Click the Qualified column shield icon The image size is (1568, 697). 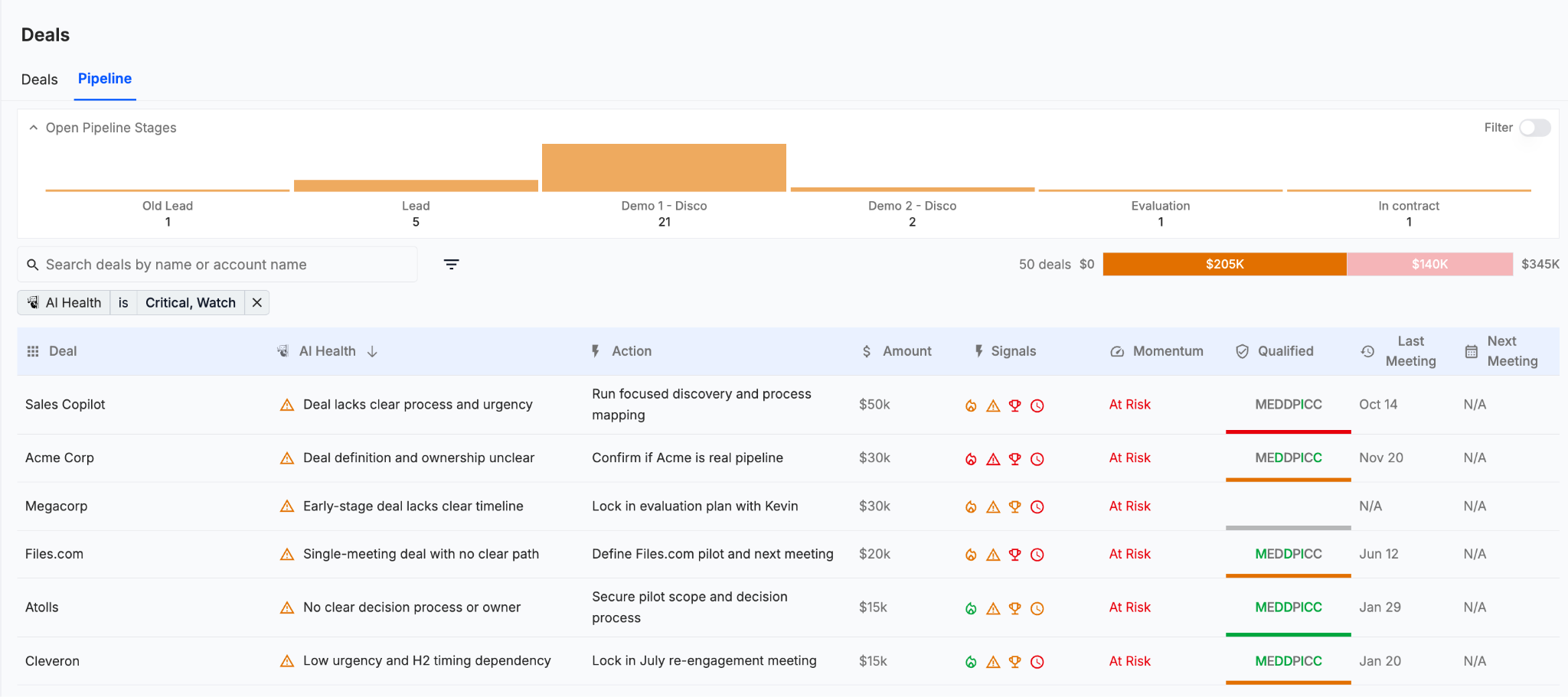point(1243,351)
